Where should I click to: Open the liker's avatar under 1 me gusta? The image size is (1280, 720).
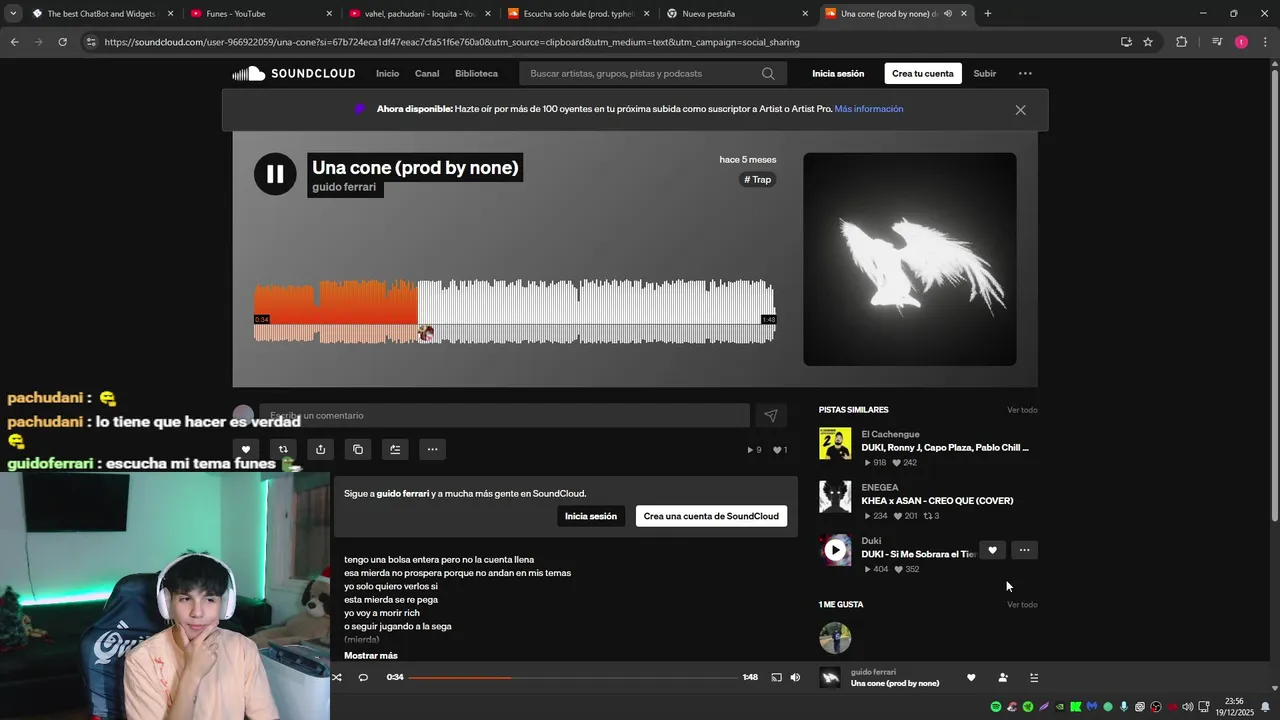(x=835, y=637)
